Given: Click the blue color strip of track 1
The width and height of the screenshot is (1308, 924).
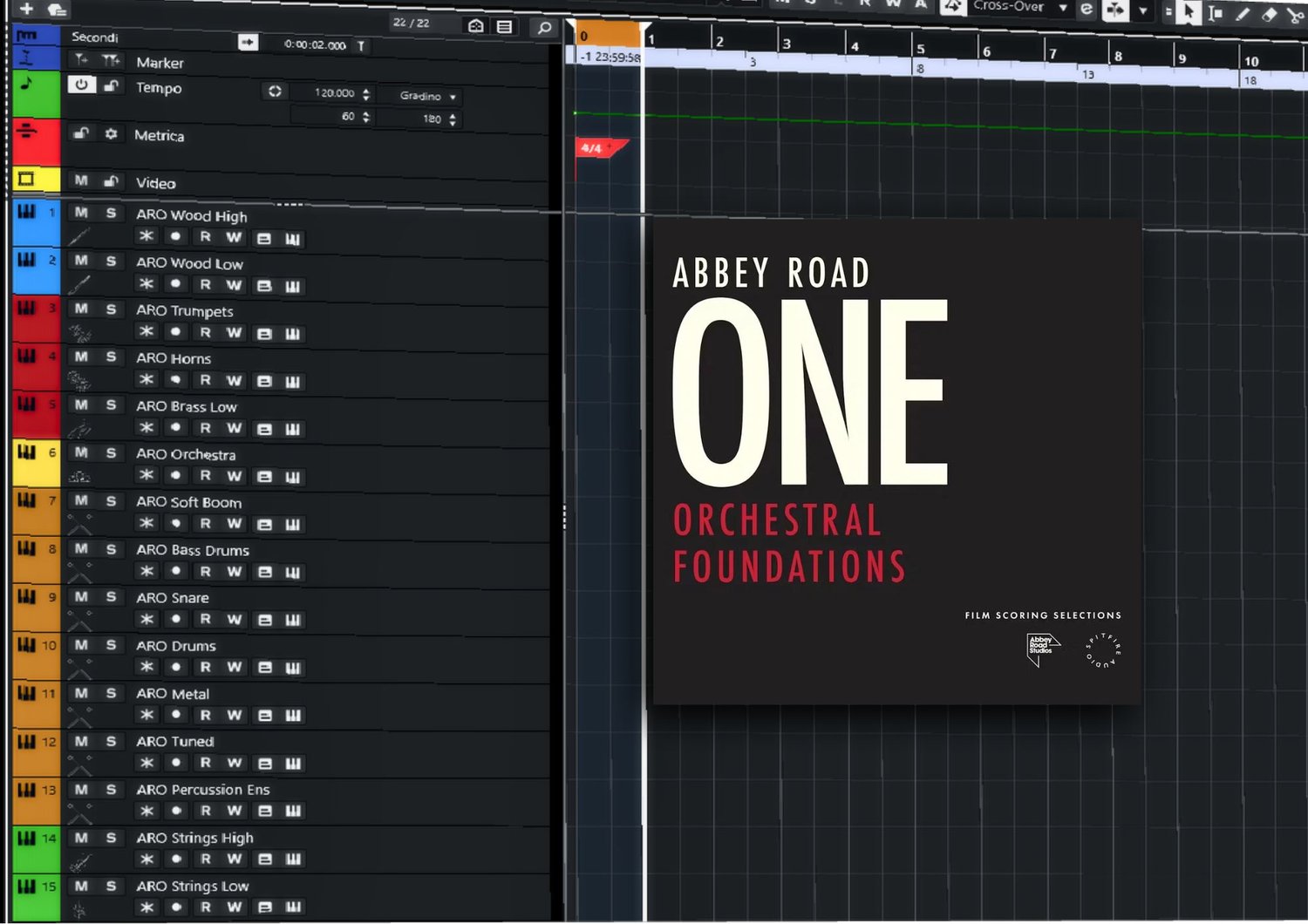Looking at the screenshot, I should pyautogui.click(x=36, y=224).
